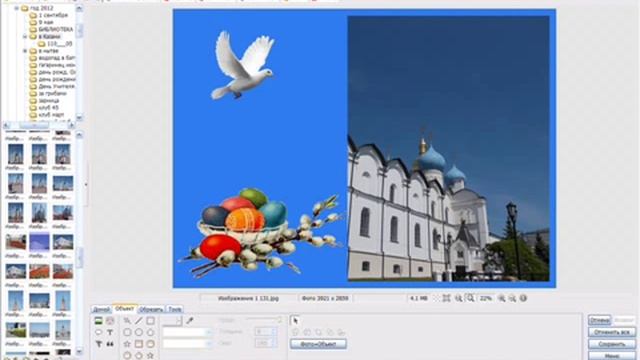
Task: Click the 'Фото 3921 x 2859' status text
Action: [x=325, y=298]
